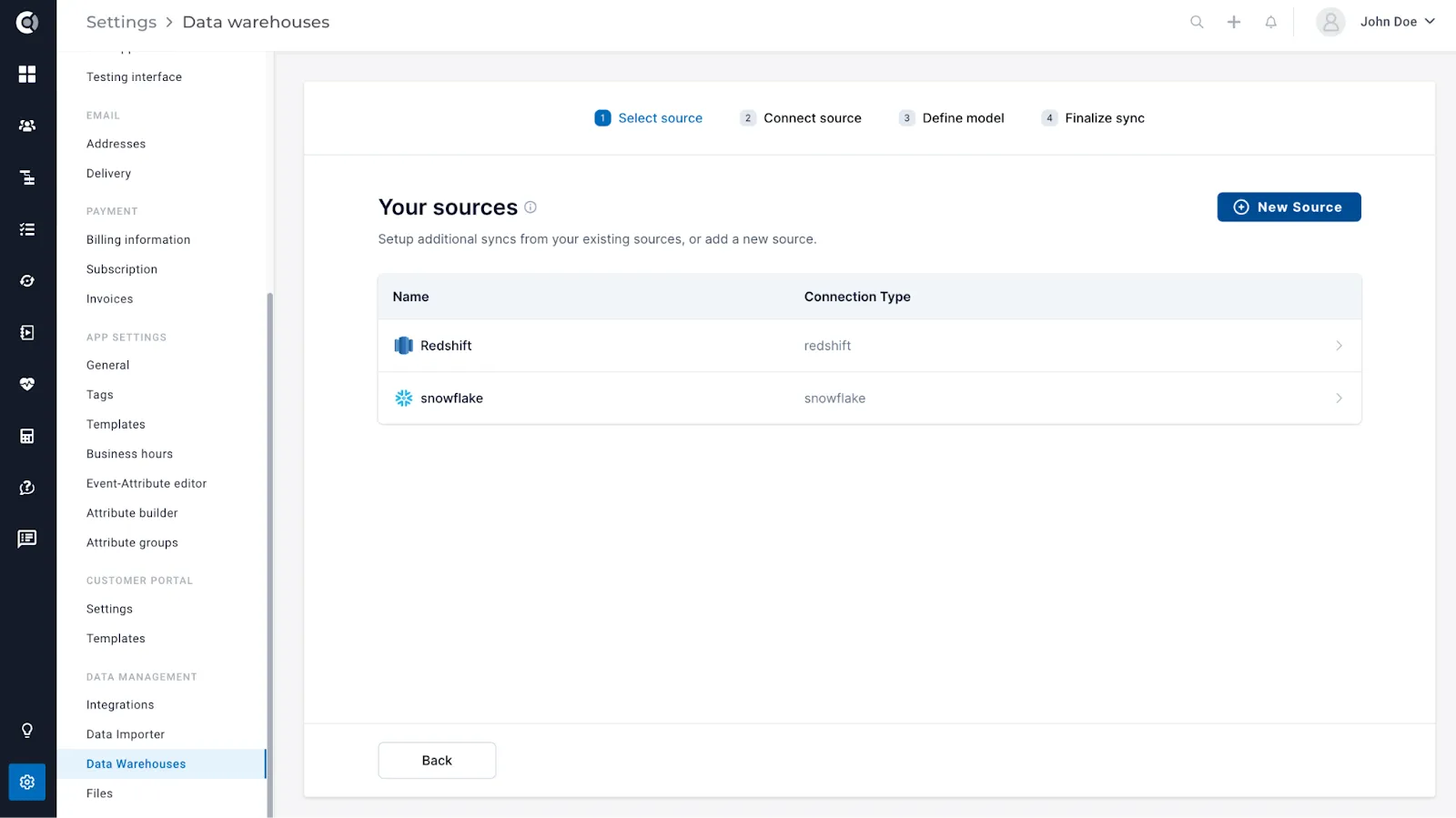Image resolution: width=1456 pixels, height=818 pixels.
Task: Click the info icon beside Your sources
Action: click(x=531, y=207)
